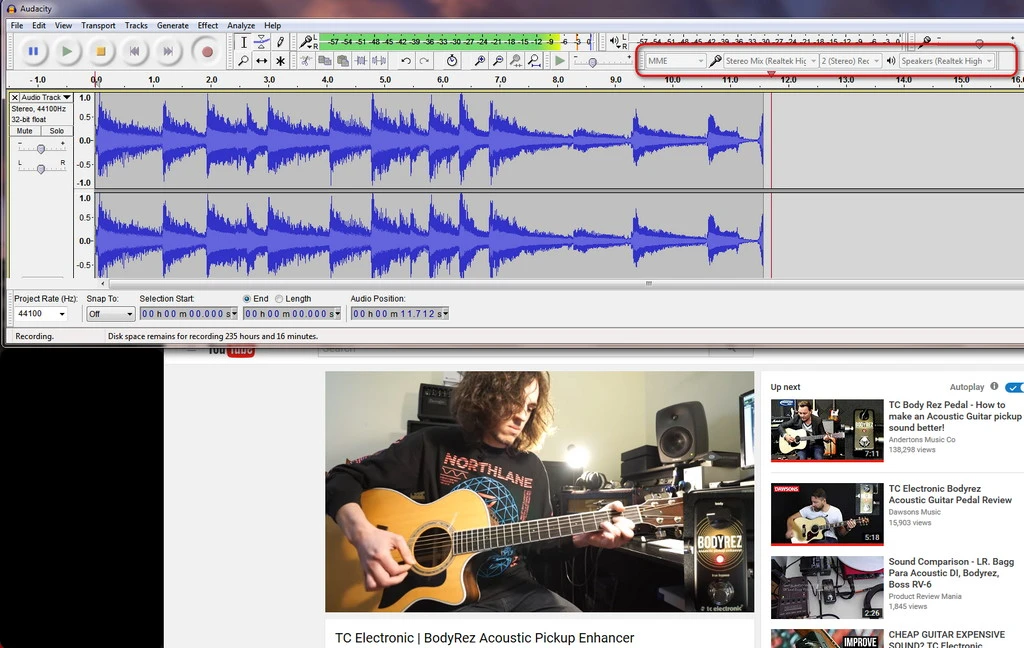This screenshot has height=648, width=1024.
Task: Select the Multi-Tool asterisk mode
Action: [x=280, y=61]
